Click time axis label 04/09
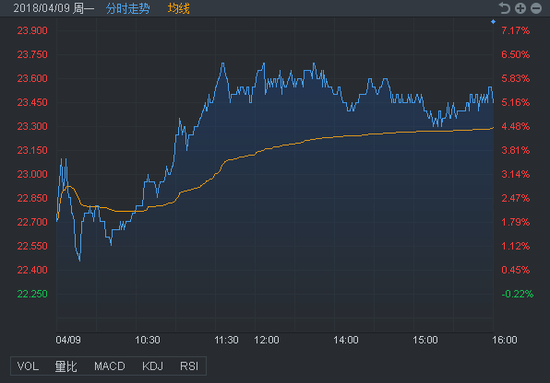The height and width of the screenshot is (383, 550). [x=68, y=340]
